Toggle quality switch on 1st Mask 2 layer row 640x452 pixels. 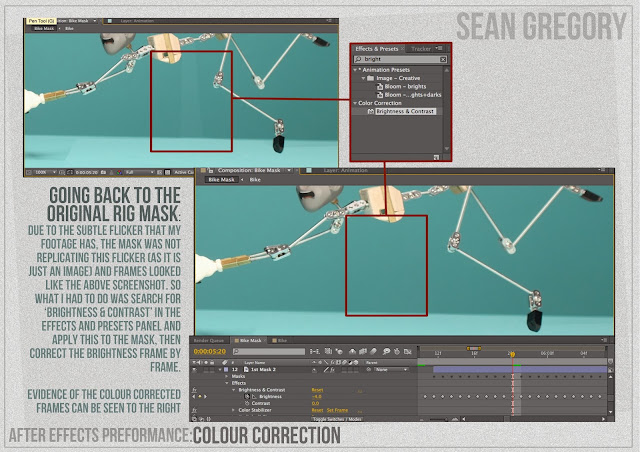[326, 370]
